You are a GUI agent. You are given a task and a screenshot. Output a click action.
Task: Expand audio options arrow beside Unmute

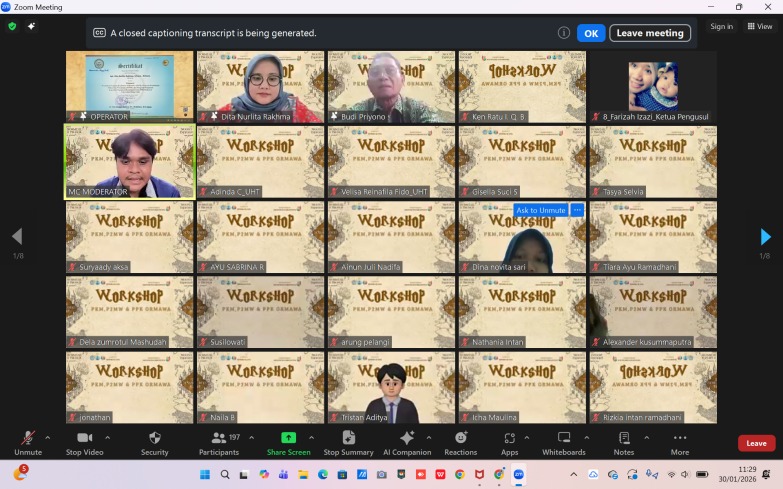pyautogui.click(x=50, y=437)
